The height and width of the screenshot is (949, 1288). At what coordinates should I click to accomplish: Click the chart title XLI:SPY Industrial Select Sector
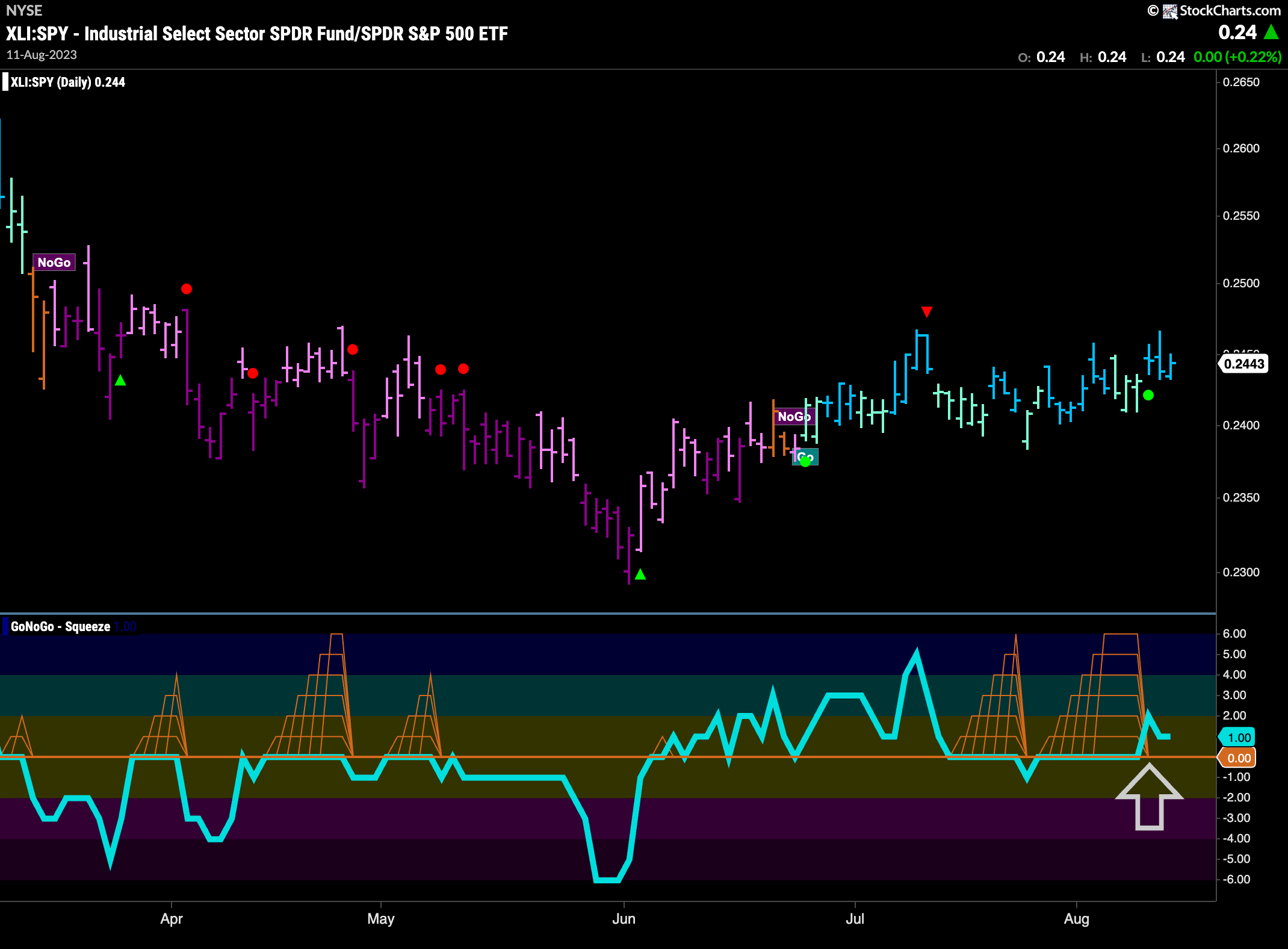pyautogui.click(x=257, y=34)
